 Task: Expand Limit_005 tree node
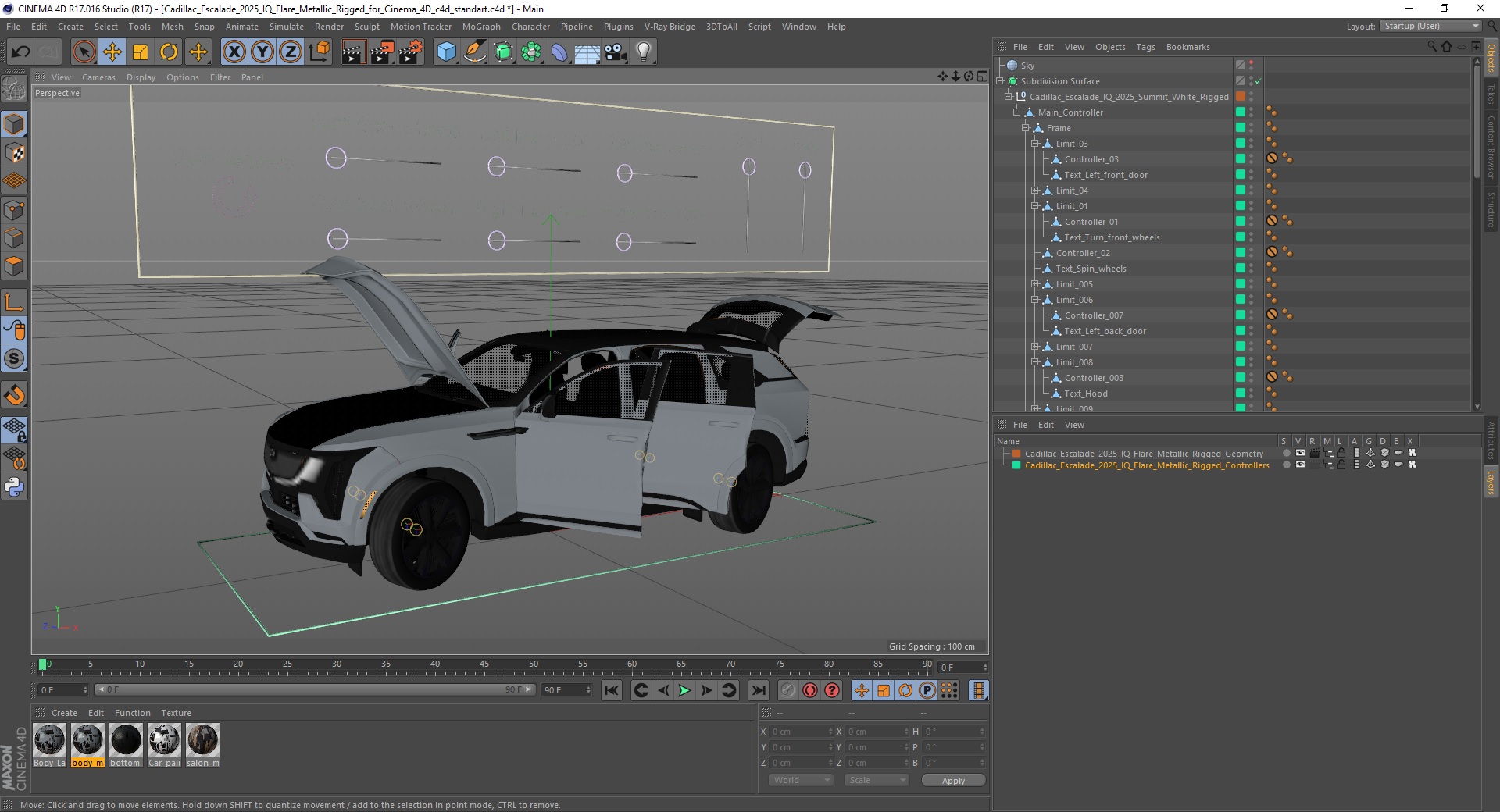(1034, 284)
